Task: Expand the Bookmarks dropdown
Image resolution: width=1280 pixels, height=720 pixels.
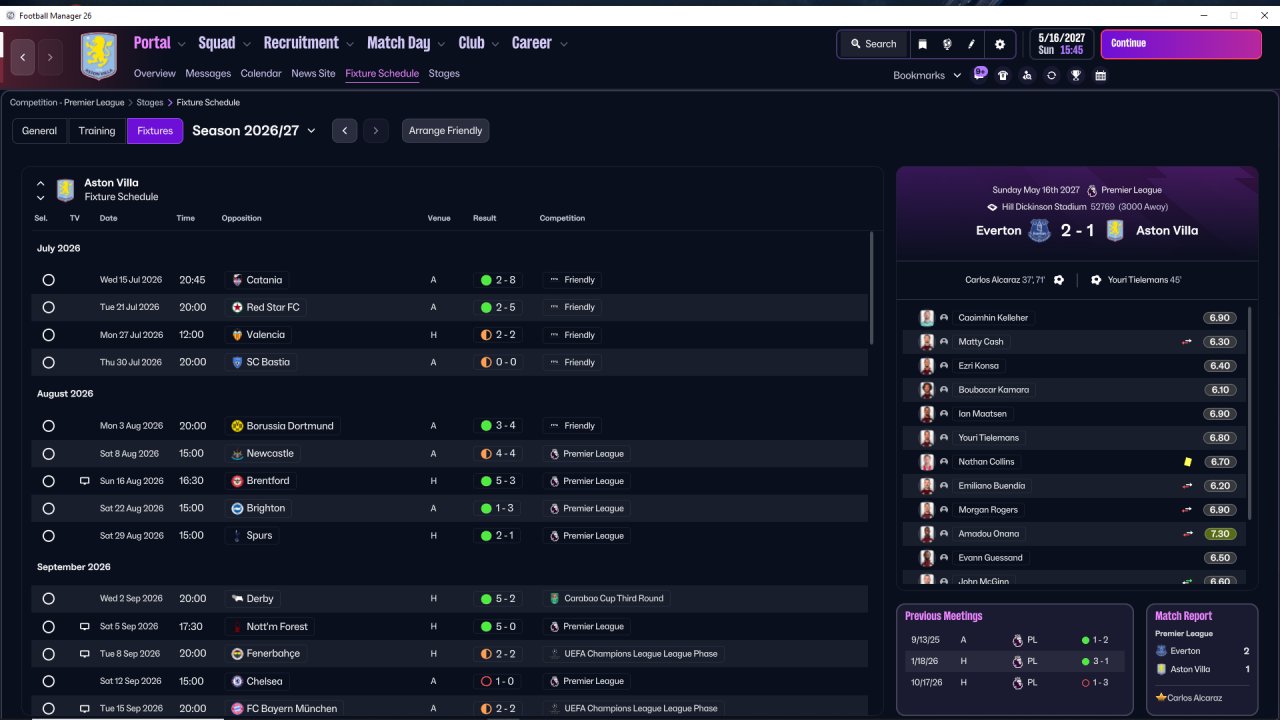Action: (927, 75)
